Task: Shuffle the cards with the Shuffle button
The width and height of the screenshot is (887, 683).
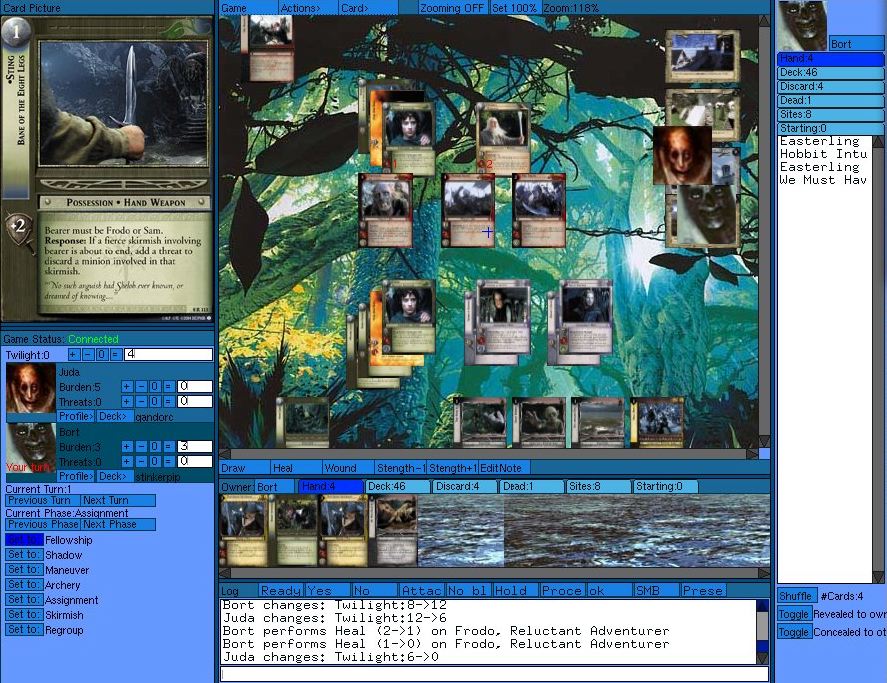Action: click(798, 596)
